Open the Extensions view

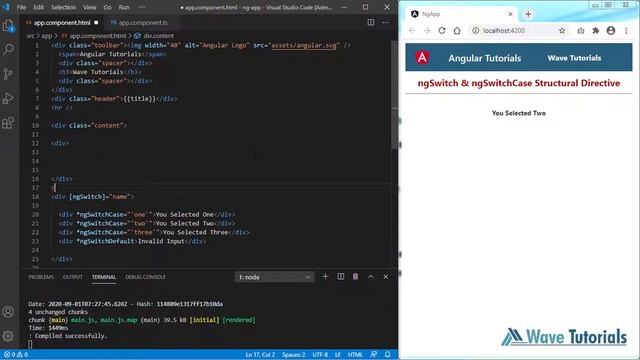(8, 123)
